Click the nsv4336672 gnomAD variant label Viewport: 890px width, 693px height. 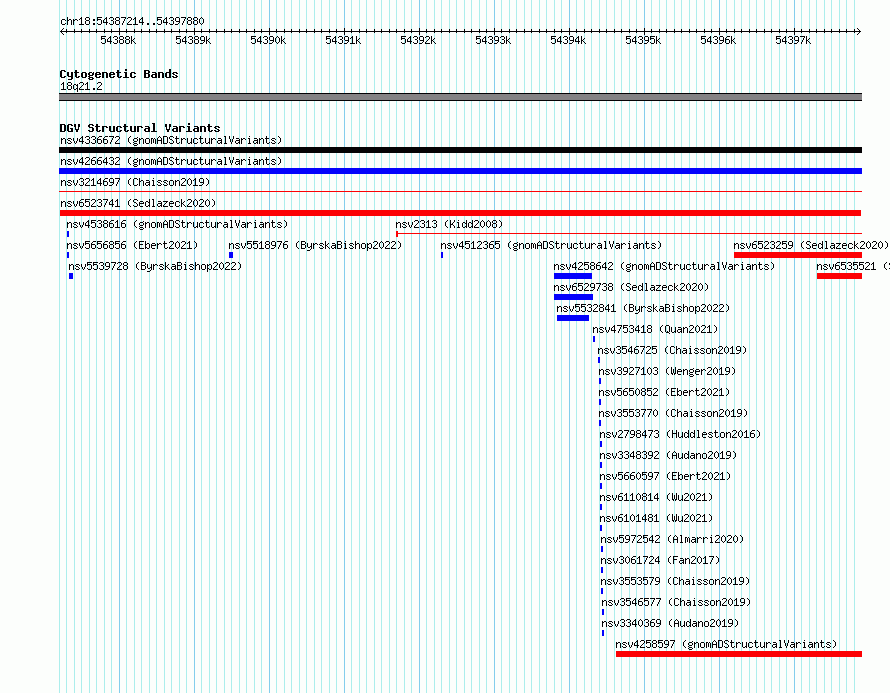171,140
